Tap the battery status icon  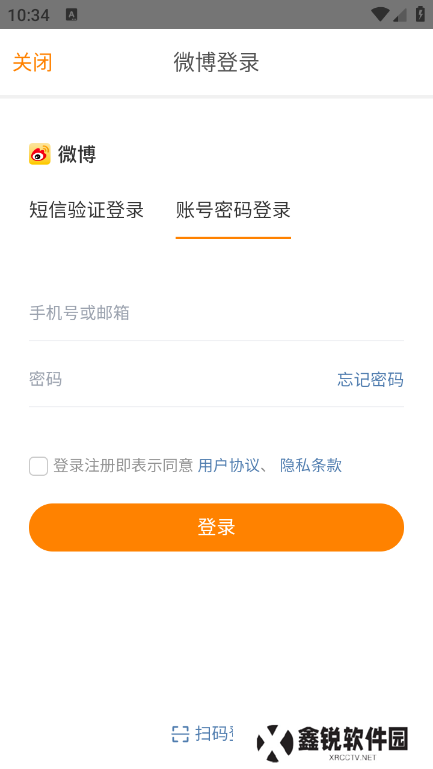[420, 14]
